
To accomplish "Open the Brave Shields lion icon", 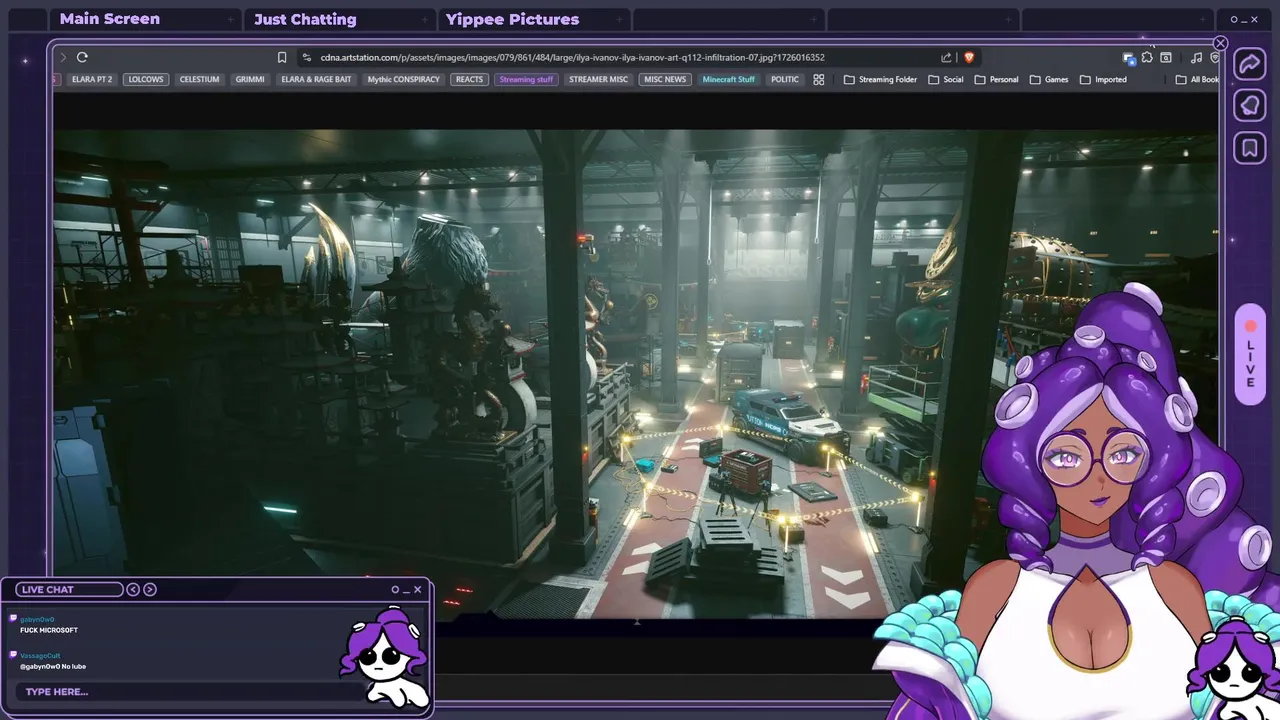I will tap(968, 57).
